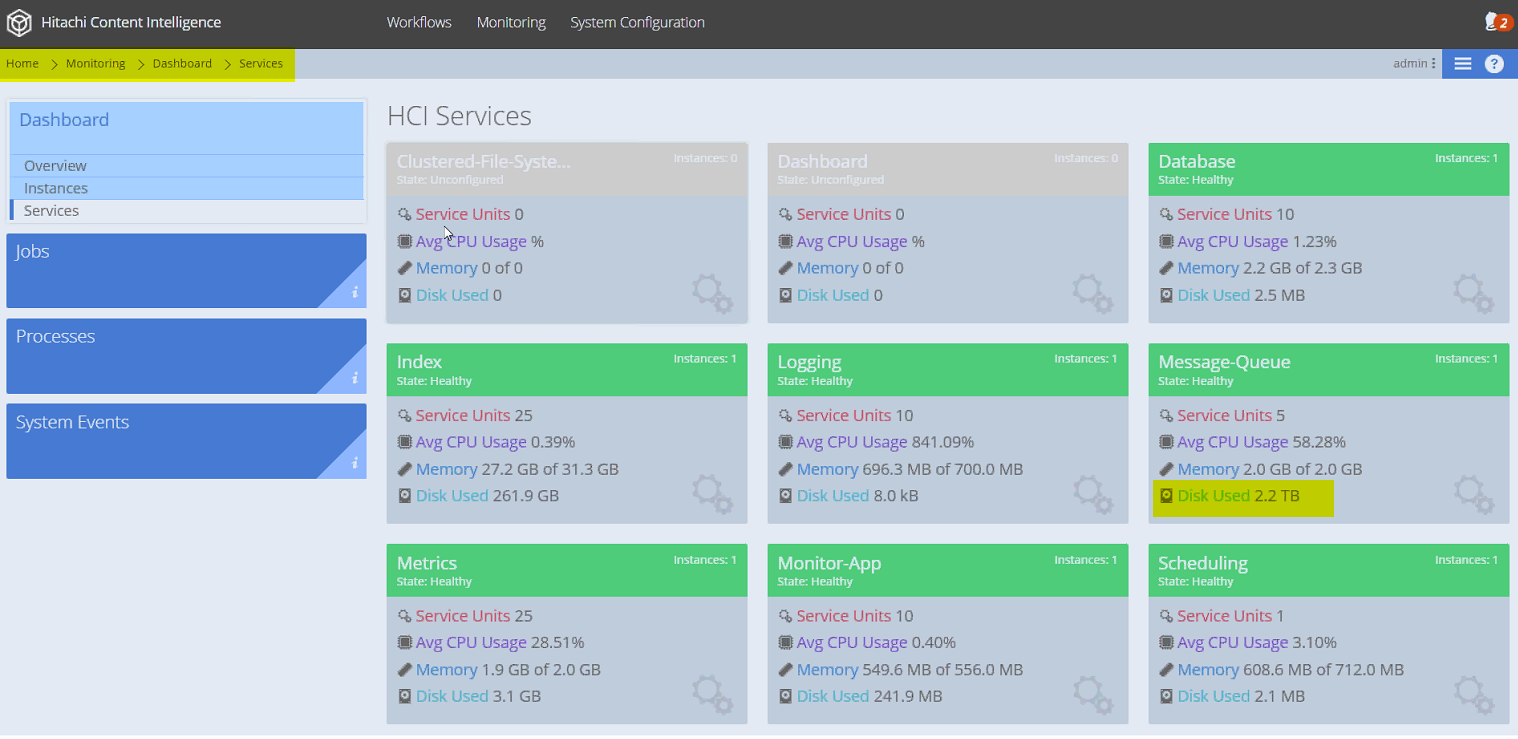
Task: Open the hamburger menu icon
Action: pos(1462,64)
